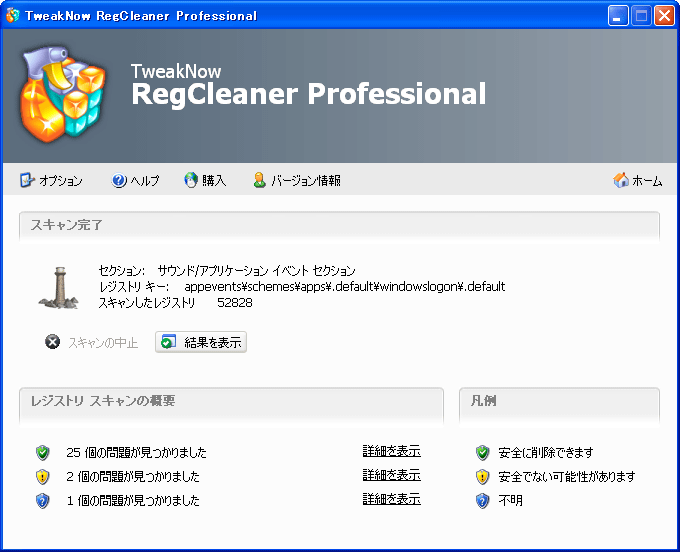
Task: Click legend text 不明
Action: 510,500
